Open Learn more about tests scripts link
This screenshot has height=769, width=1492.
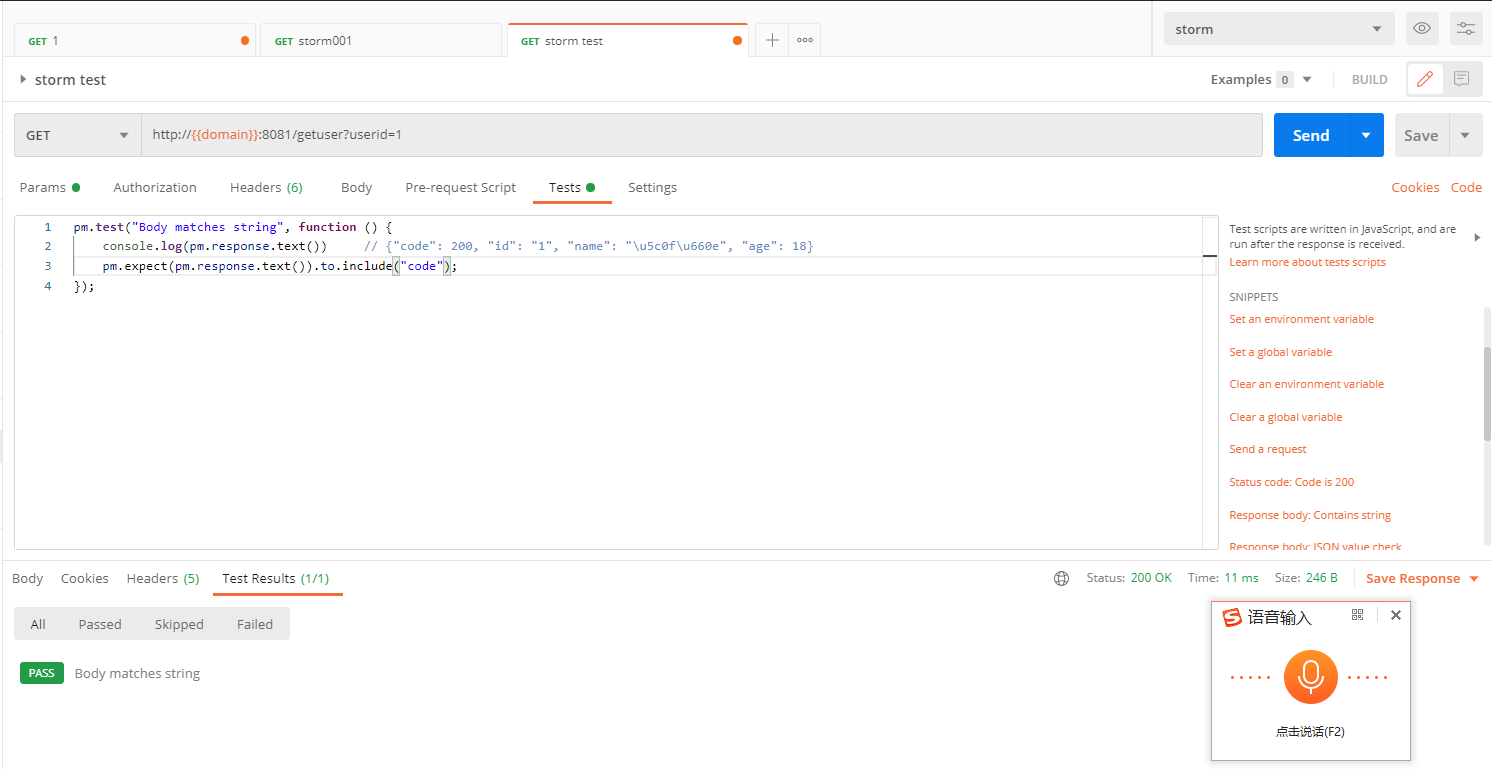click(x=1307, y=262)
